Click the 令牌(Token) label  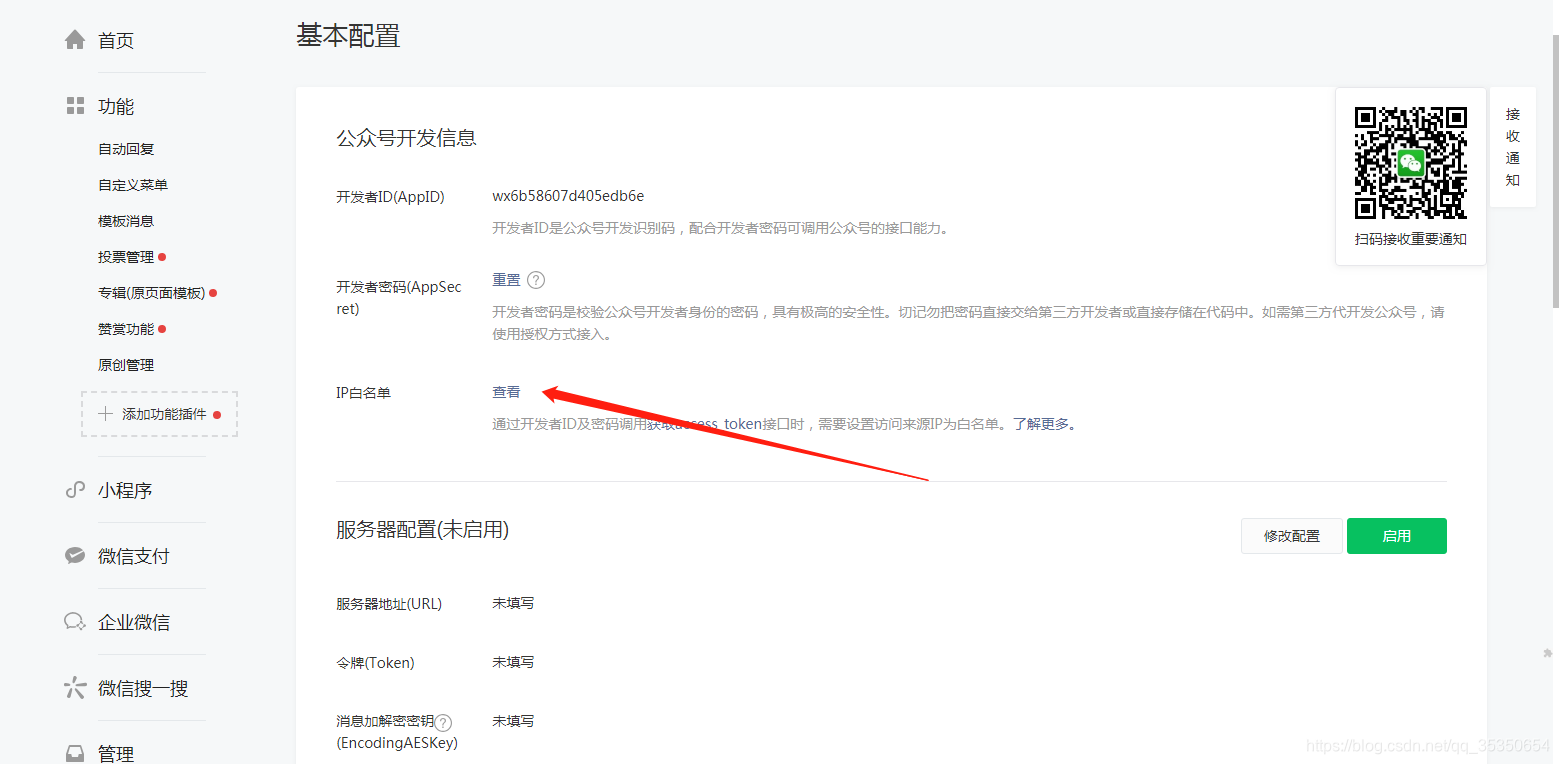pyautogui.click(x=375, y=663)
